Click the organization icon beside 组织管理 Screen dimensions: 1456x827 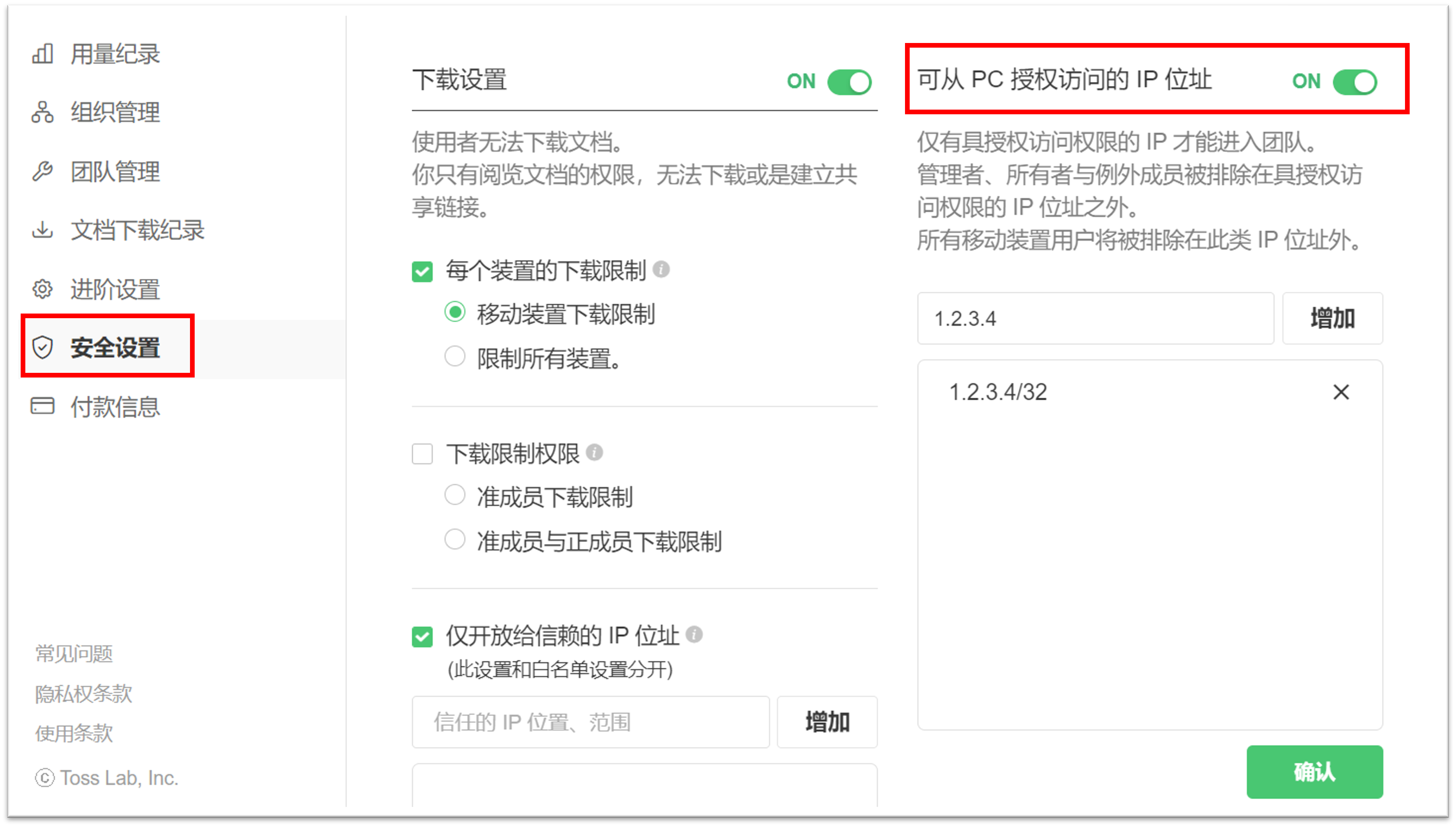(x=43, y=113)
